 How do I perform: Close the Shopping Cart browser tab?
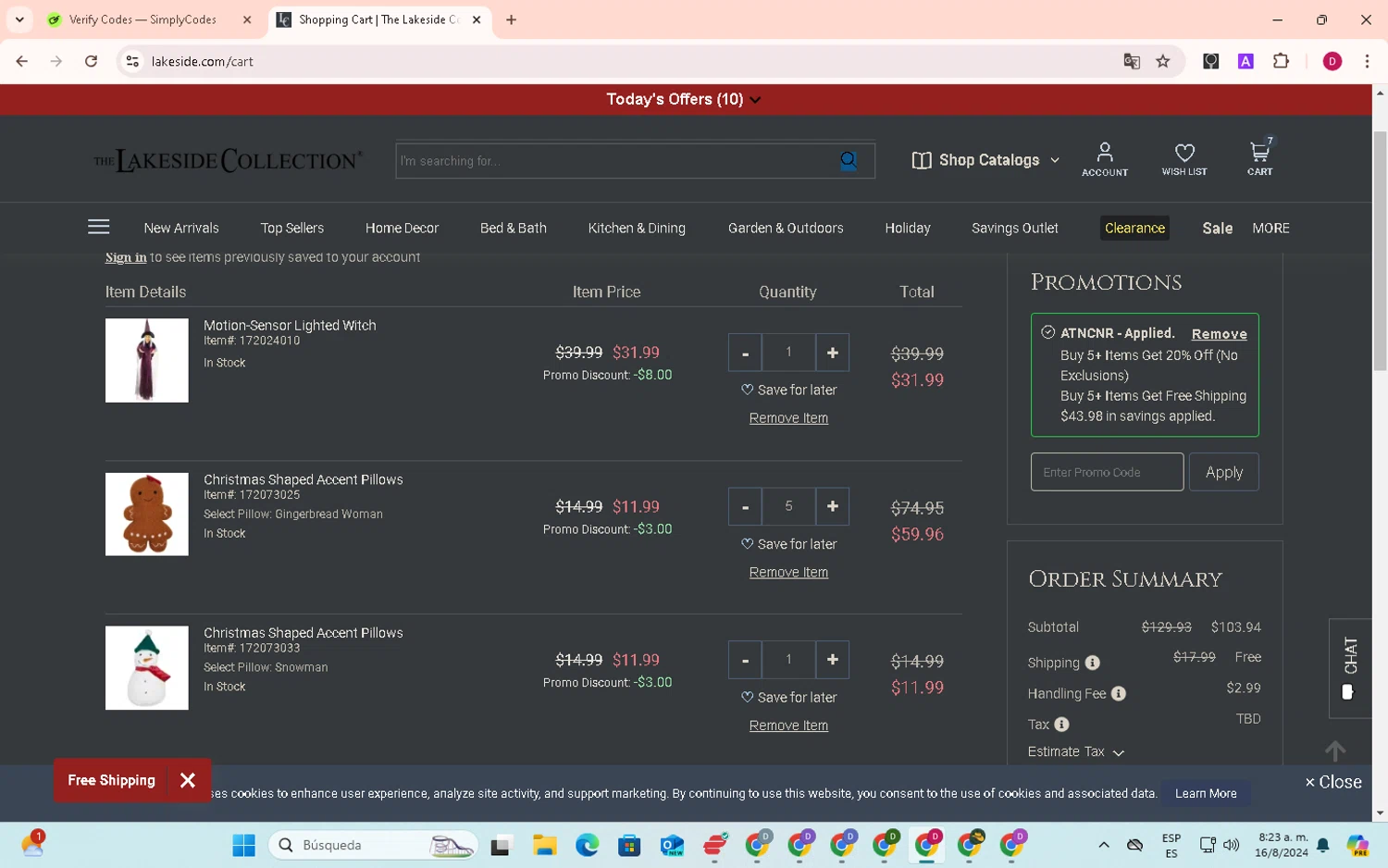coord(477,19)
